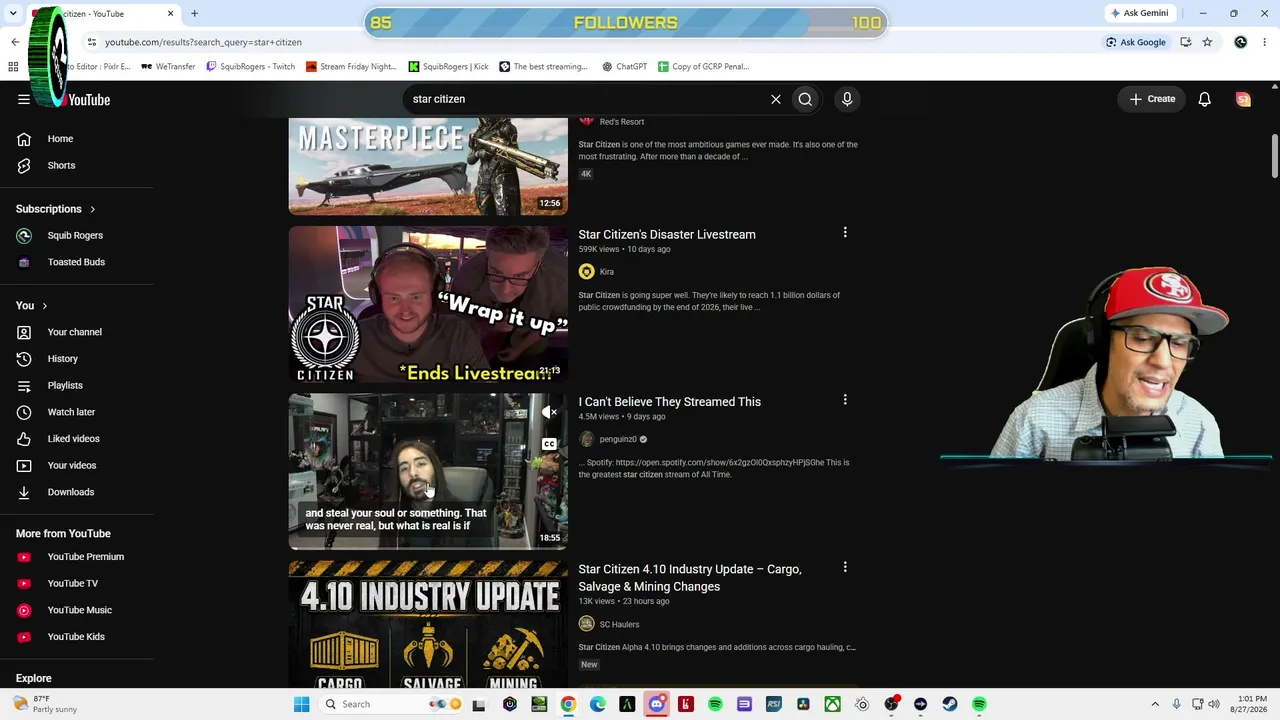Open the Chrome three-dot menu

1264,42
